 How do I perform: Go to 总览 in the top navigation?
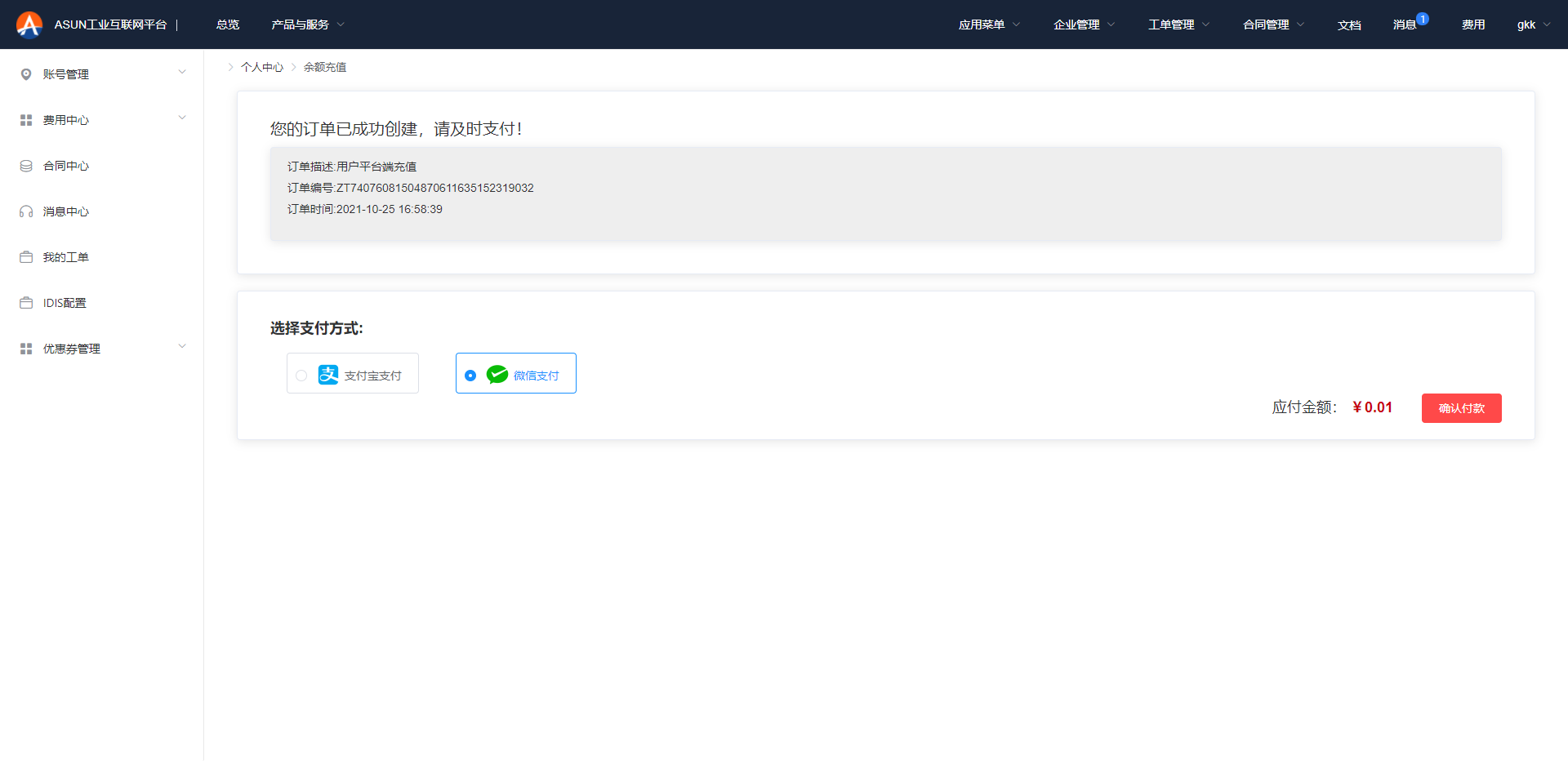click(228, 24)
